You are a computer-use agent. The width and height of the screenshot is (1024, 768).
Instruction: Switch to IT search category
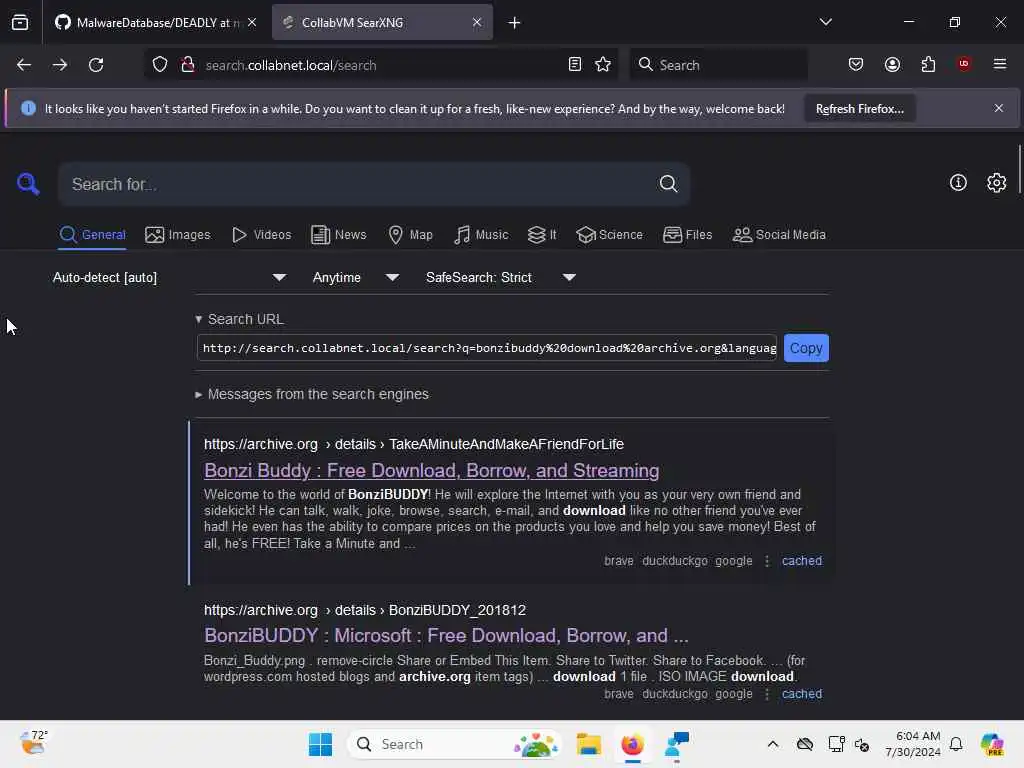tap(542, 235)
